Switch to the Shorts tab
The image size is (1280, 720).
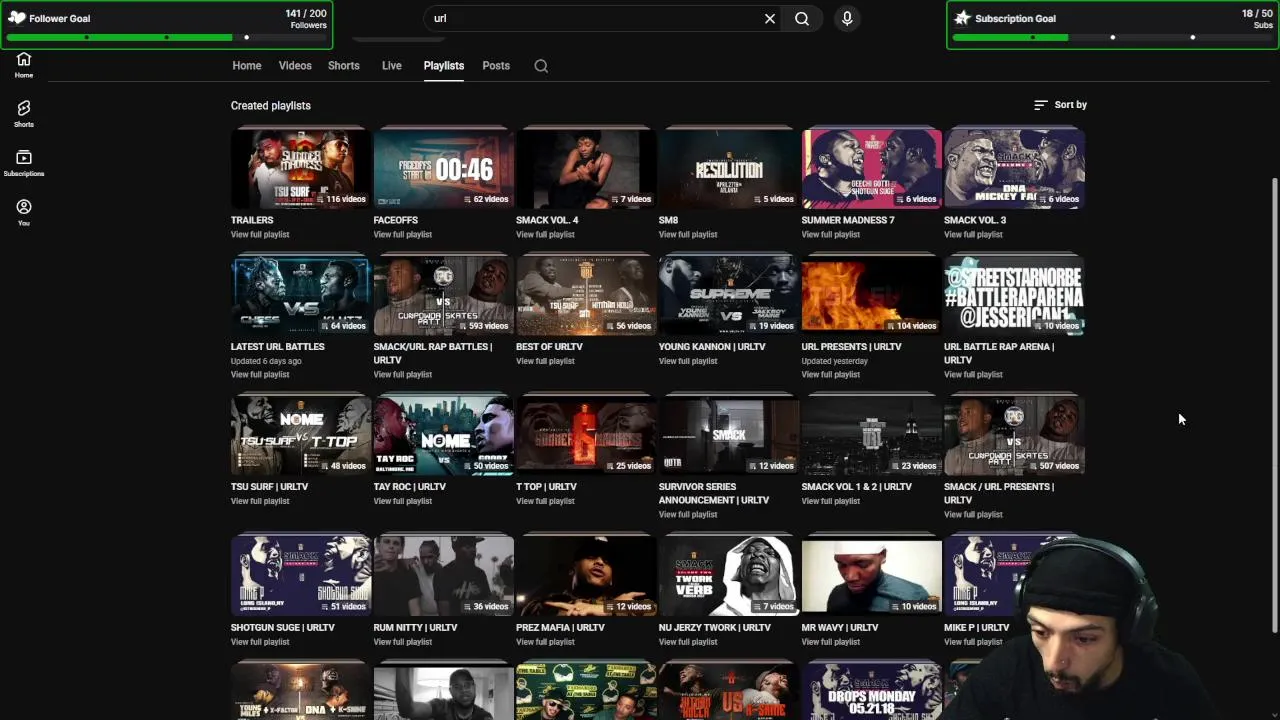tap(344, 66)
